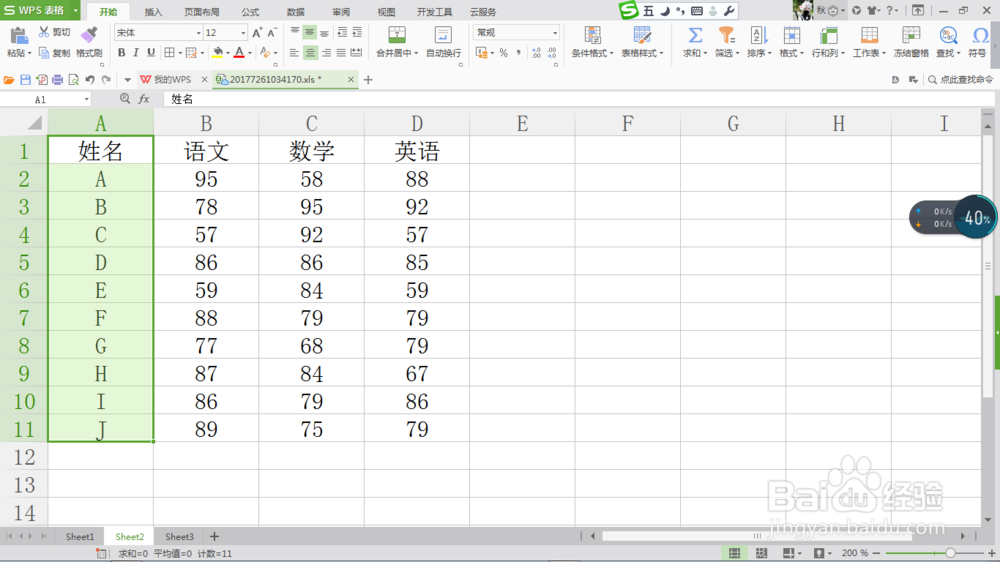Switch to Normal view in status bar
This screenshot has width=1000, height=562.
(735, 553)
